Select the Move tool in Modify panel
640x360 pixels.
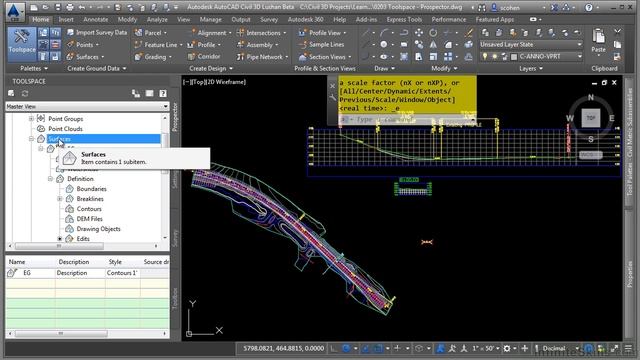[x=419, y=33]
